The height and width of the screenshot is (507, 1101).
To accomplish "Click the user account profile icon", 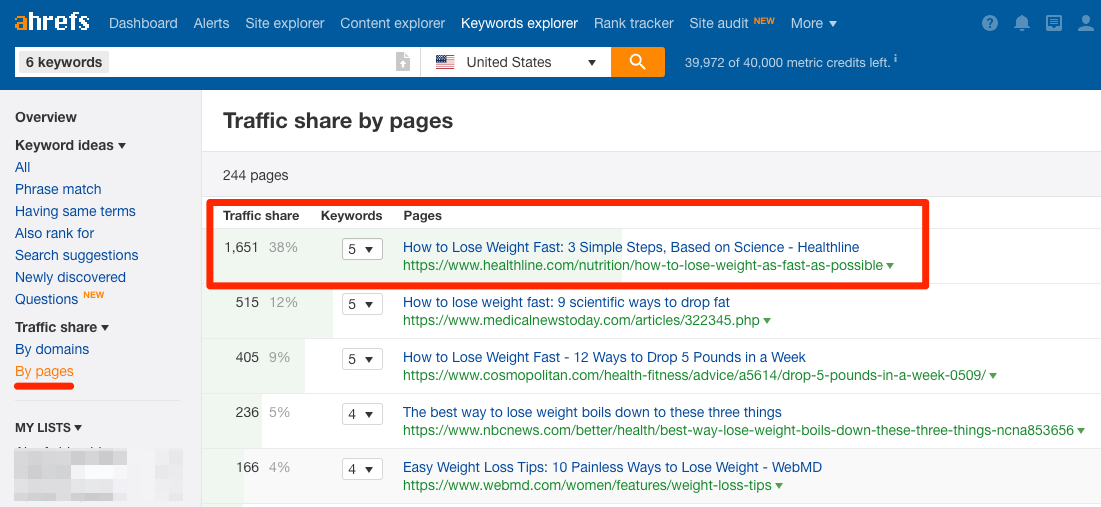I will (1086, 23).
